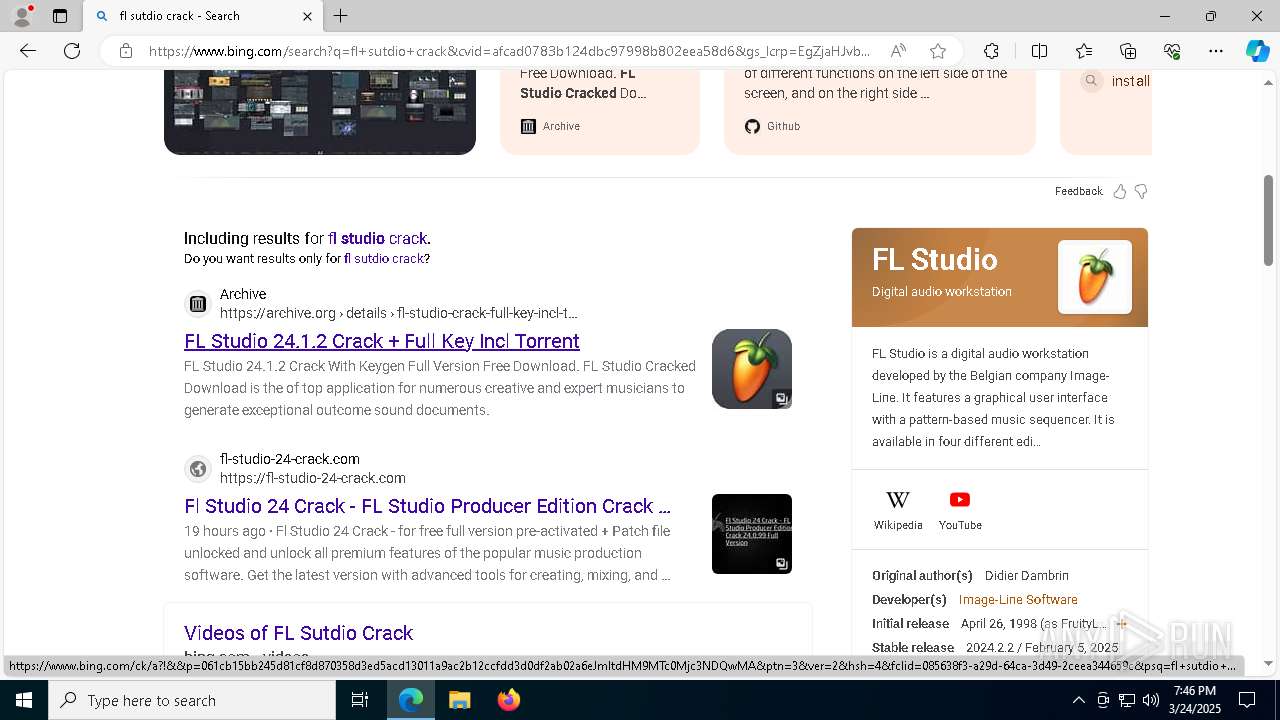Image resolution: width=1280 pixels, height=720 pixels.
Task: Click the FL Studio screenshots image at top
Action: (x=320, y=112)
